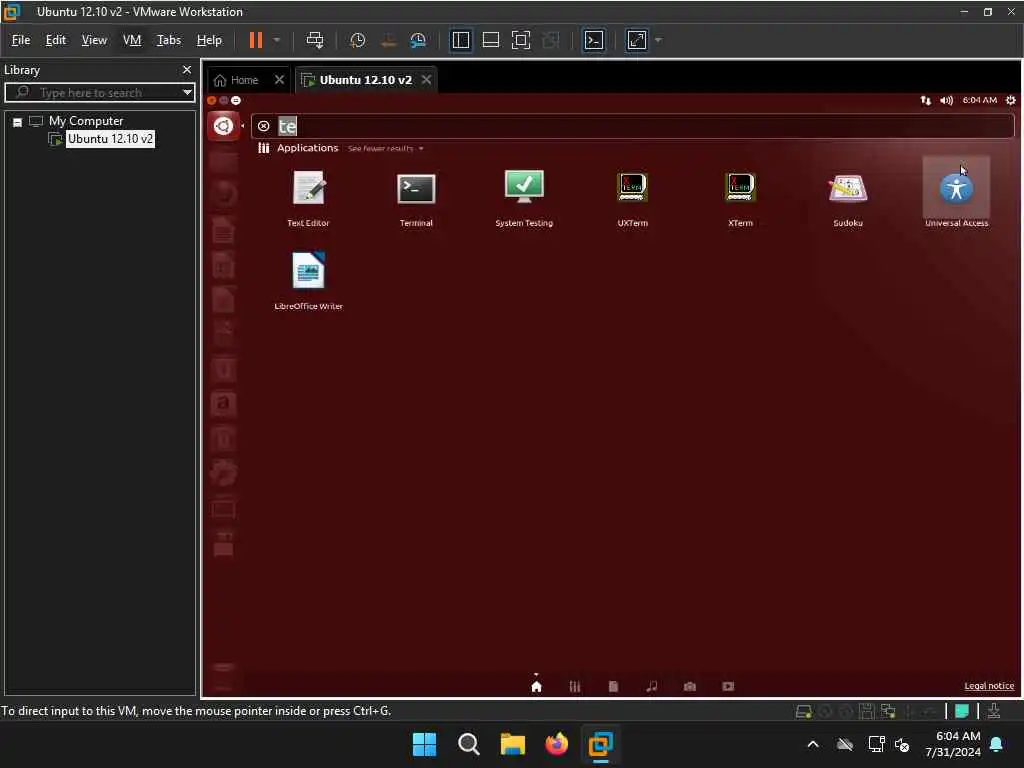
Task: Click the status bar message log icon
Action: click(x=961, y=711)
